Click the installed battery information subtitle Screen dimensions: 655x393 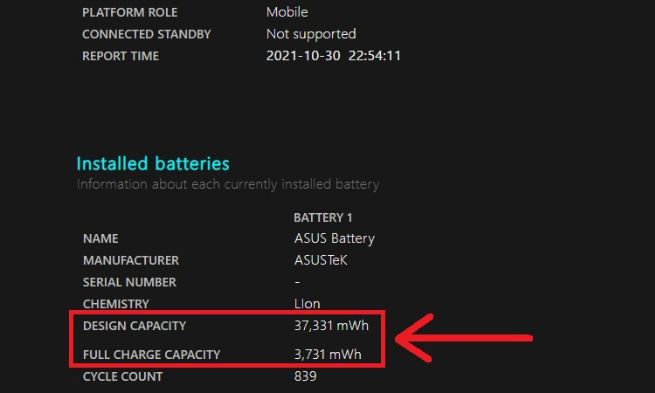pyautogui.click(x=228, y=184)
